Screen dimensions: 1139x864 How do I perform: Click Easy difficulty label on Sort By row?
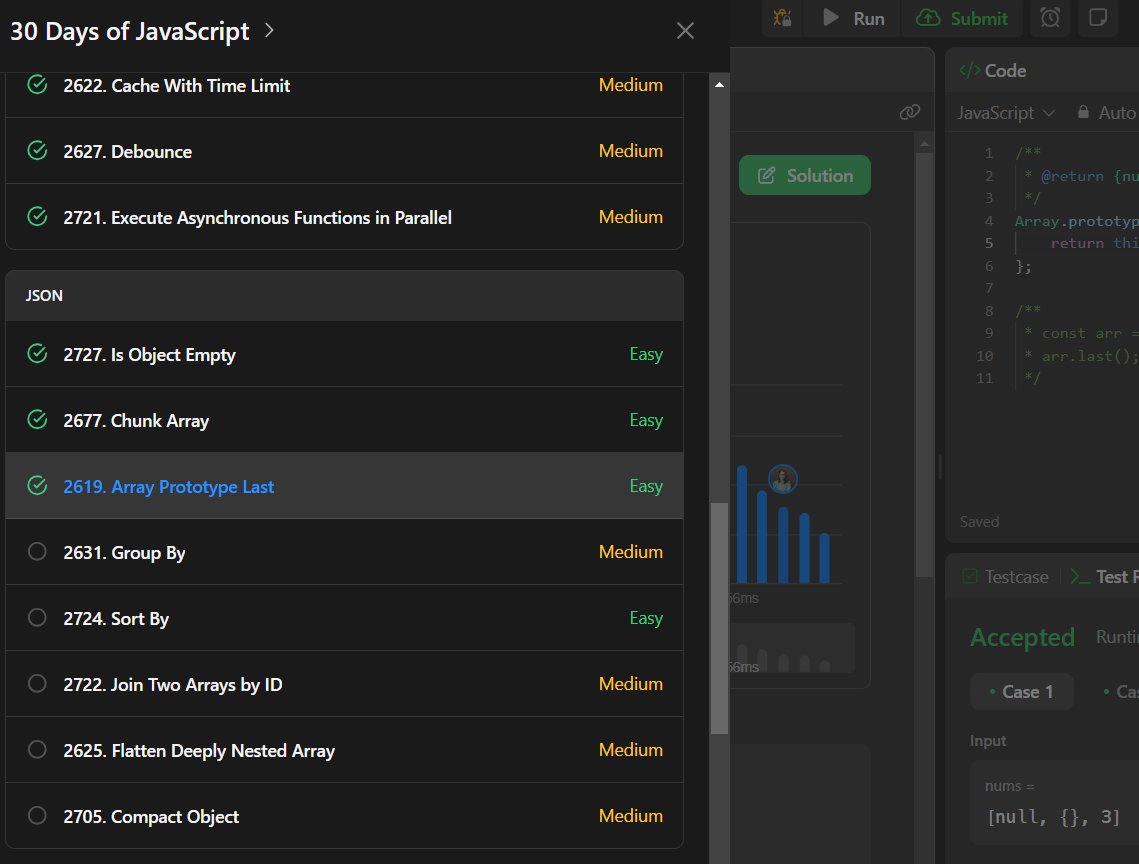point(646,618)
